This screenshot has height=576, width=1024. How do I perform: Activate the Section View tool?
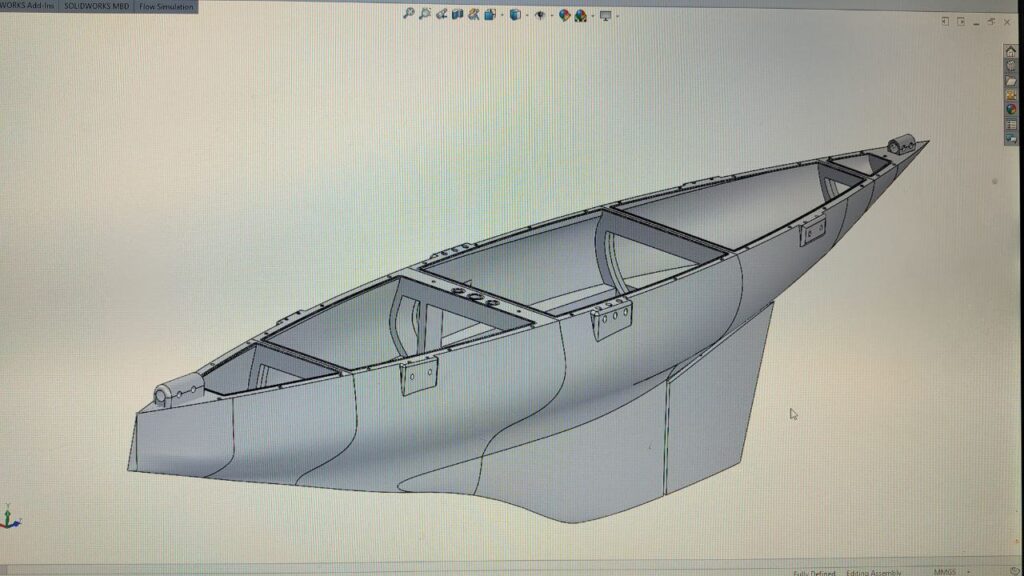[457, 14]
